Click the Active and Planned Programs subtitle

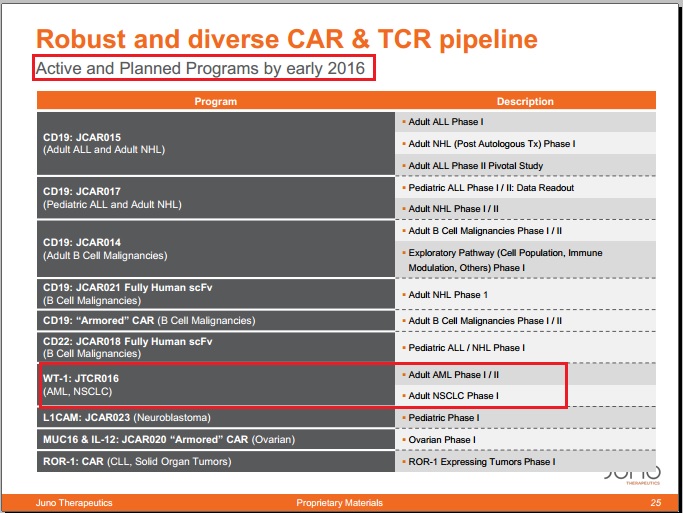click(x=205, y=68)
